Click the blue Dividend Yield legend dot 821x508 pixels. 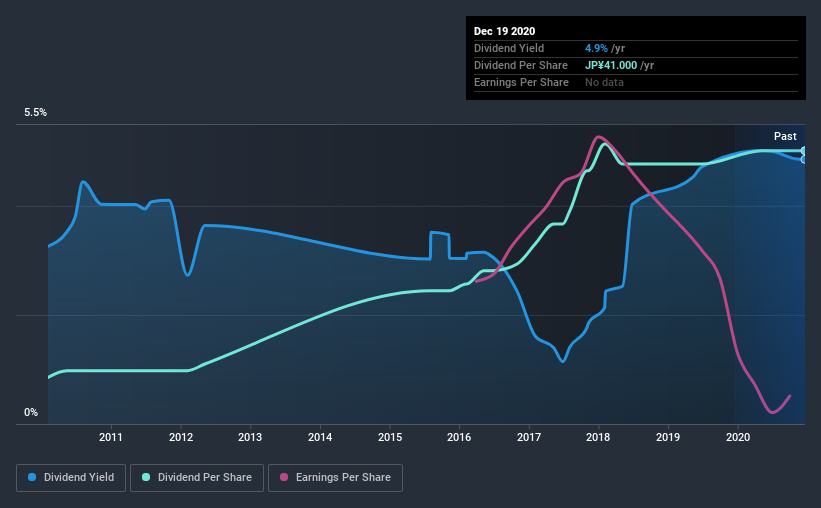pos(33,478)
